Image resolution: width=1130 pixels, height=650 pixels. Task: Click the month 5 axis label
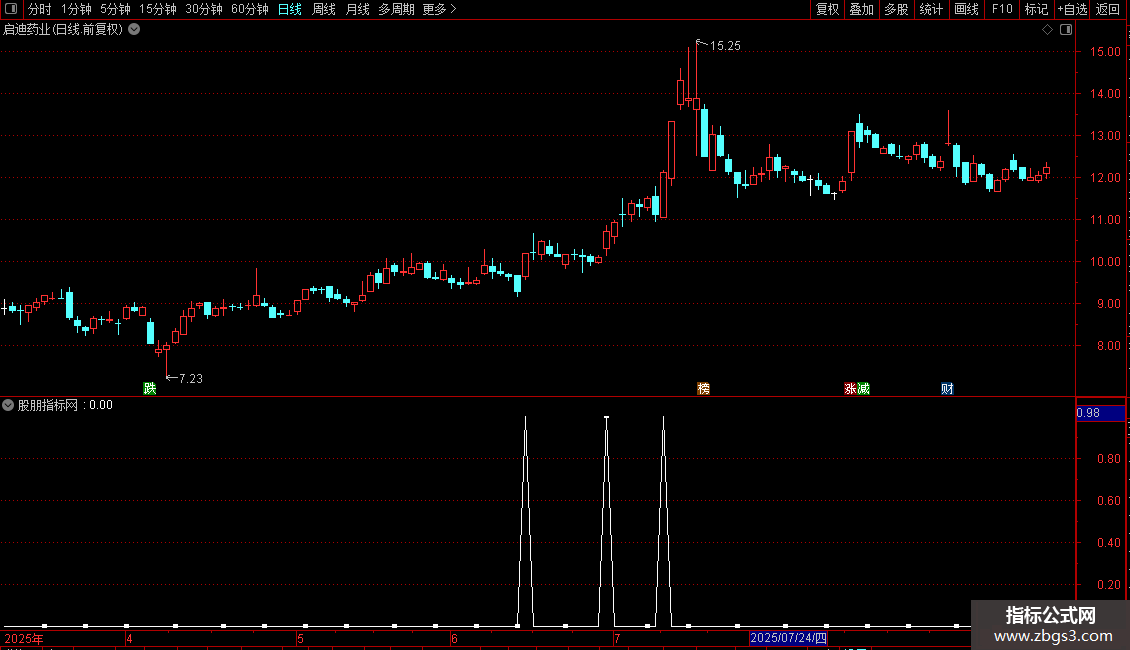[x=301, y=638]
